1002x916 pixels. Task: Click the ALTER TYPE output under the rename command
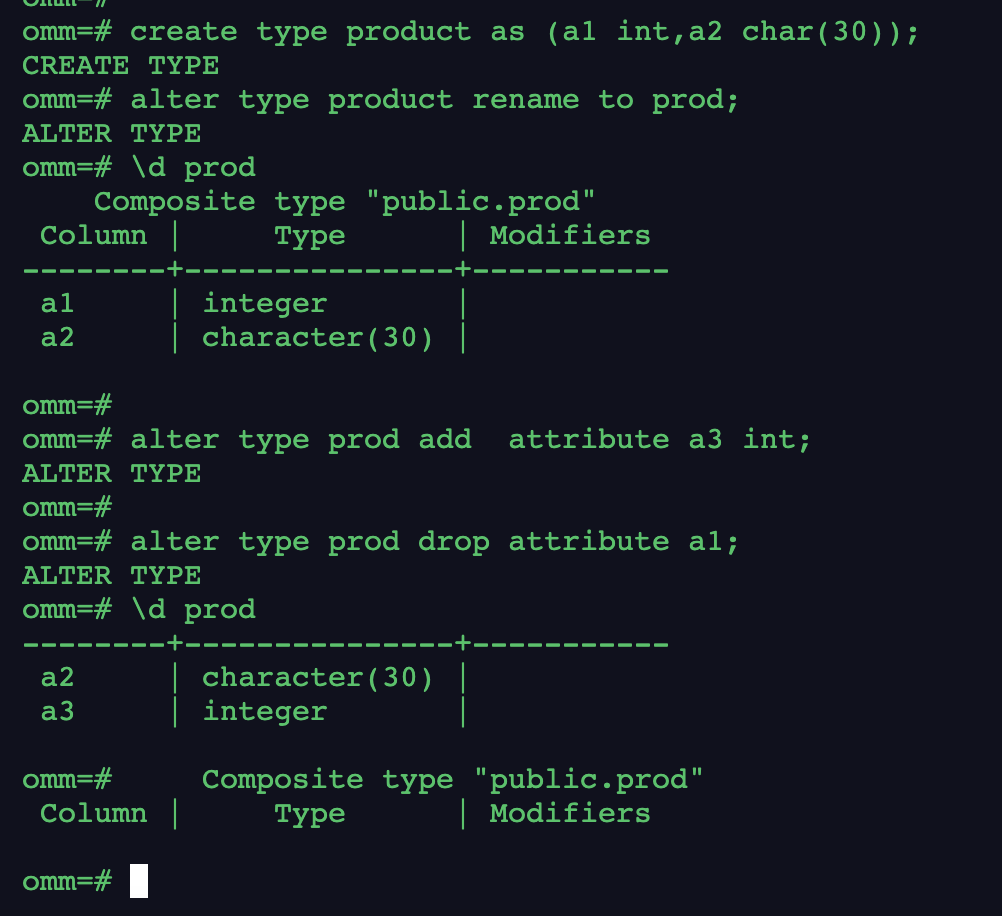pos(111,134)
